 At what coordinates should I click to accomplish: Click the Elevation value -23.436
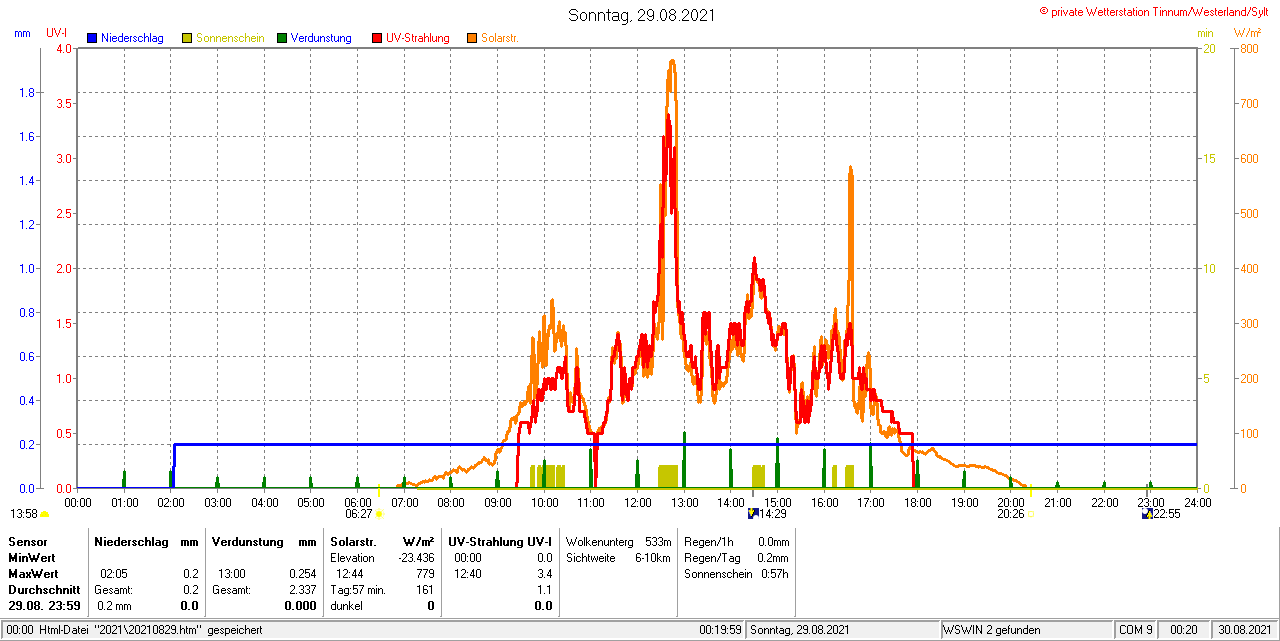click(416, 557)
